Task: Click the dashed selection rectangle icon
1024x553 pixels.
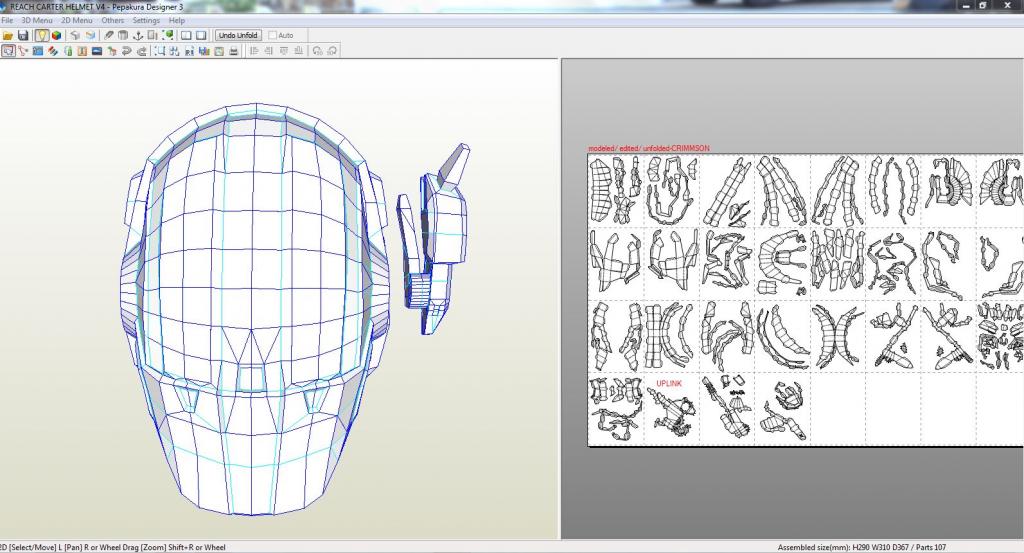Action: pyautogui.click(x=159, y=51)
